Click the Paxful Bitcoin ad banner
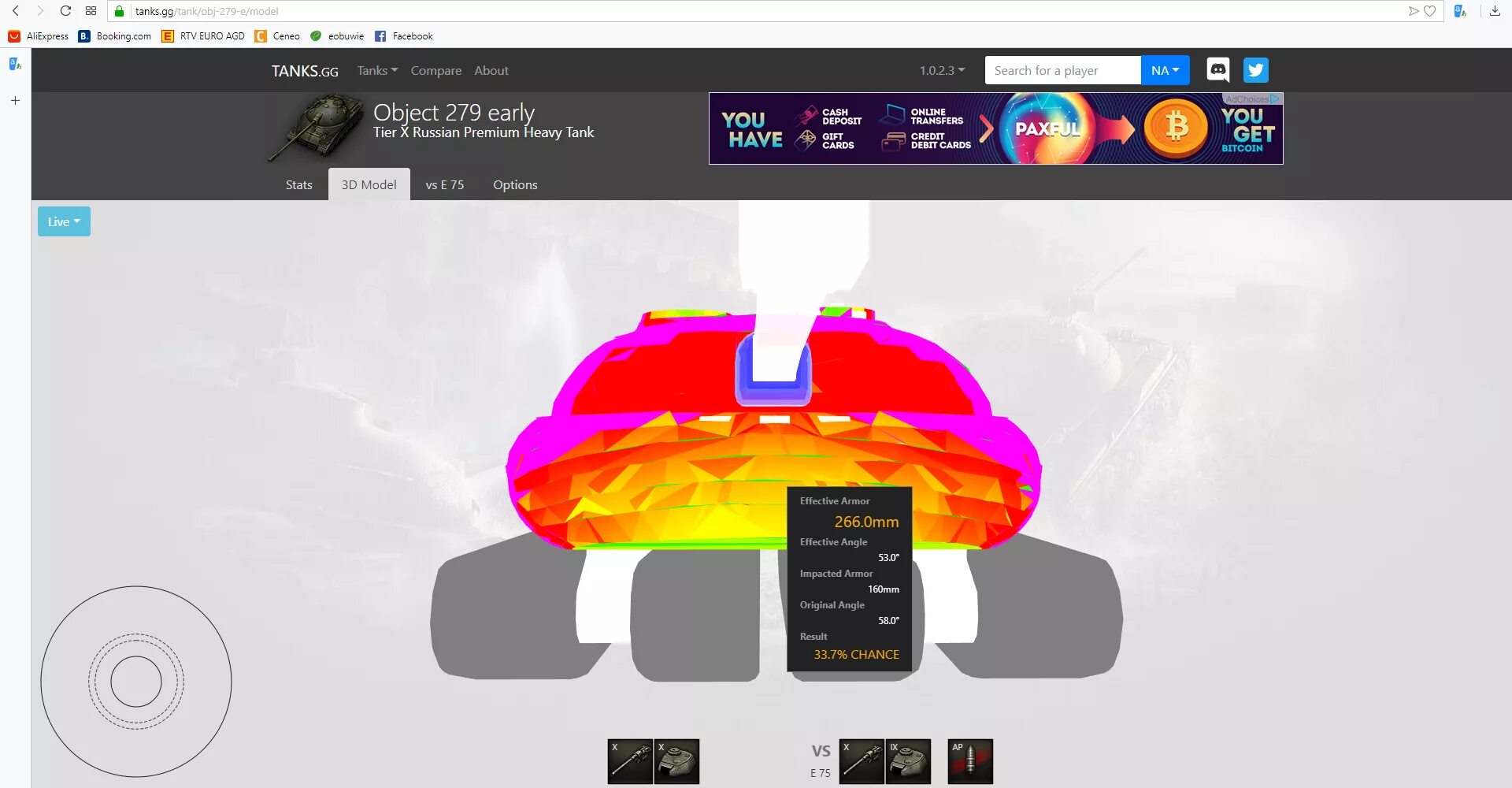 pos(995,128)
